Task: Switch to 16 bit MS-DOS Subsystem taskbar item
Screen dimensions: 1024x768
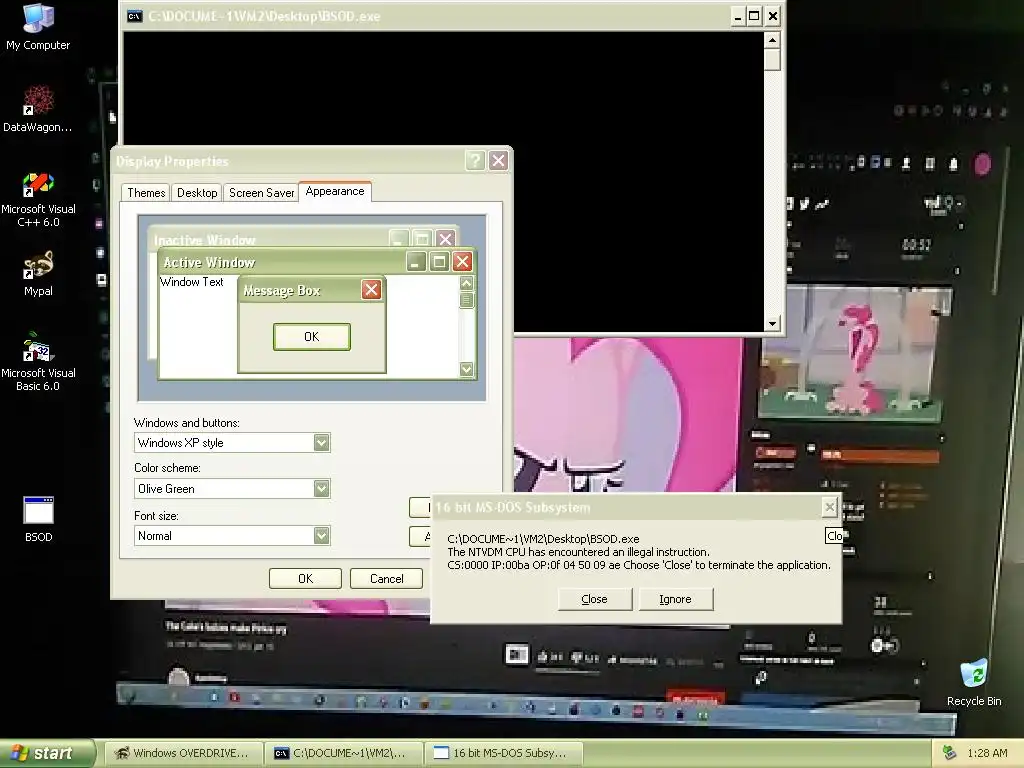Action: 504,753
